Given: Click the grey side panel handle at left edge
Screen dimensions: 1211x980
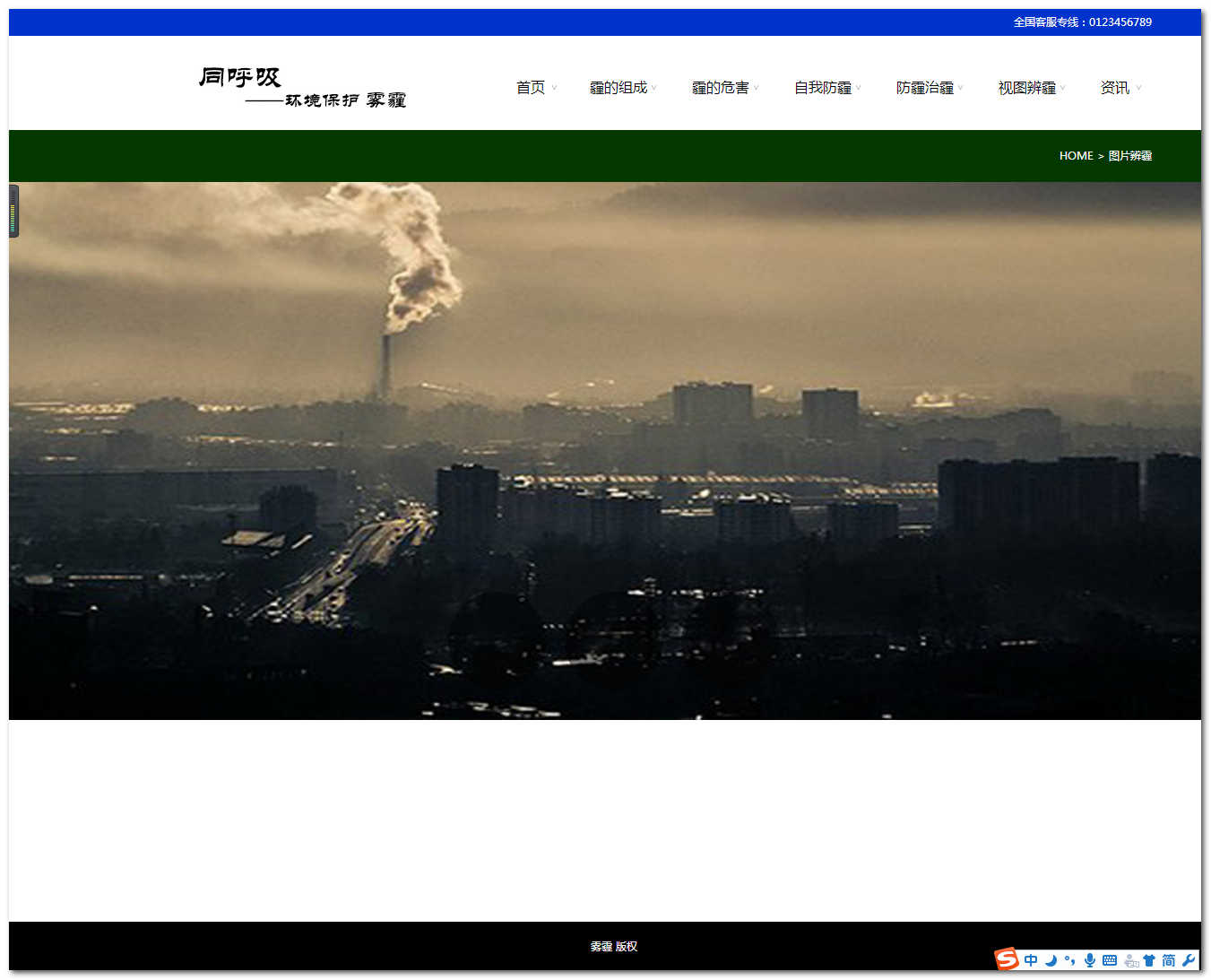Looking at the screenshot, I should pos(13,212).
